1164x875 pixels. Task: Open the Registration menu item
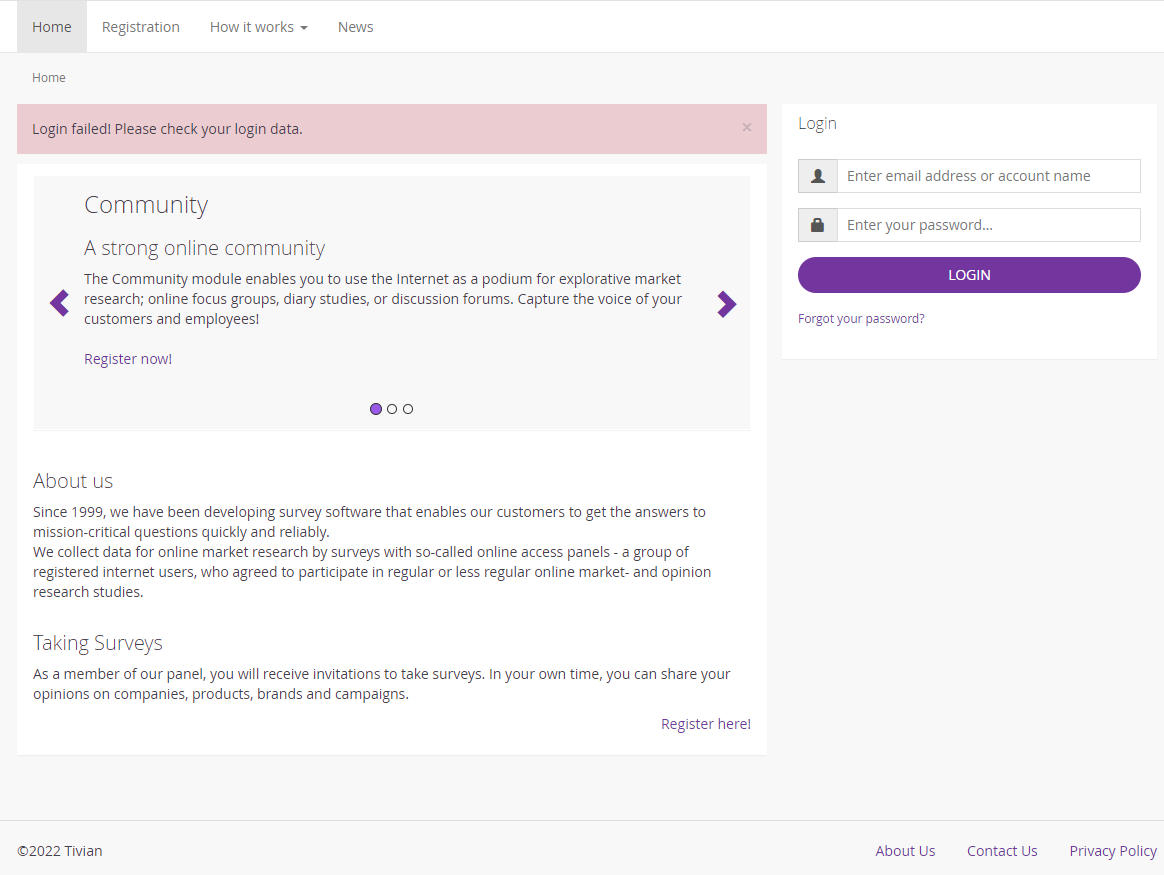[140, 27]
